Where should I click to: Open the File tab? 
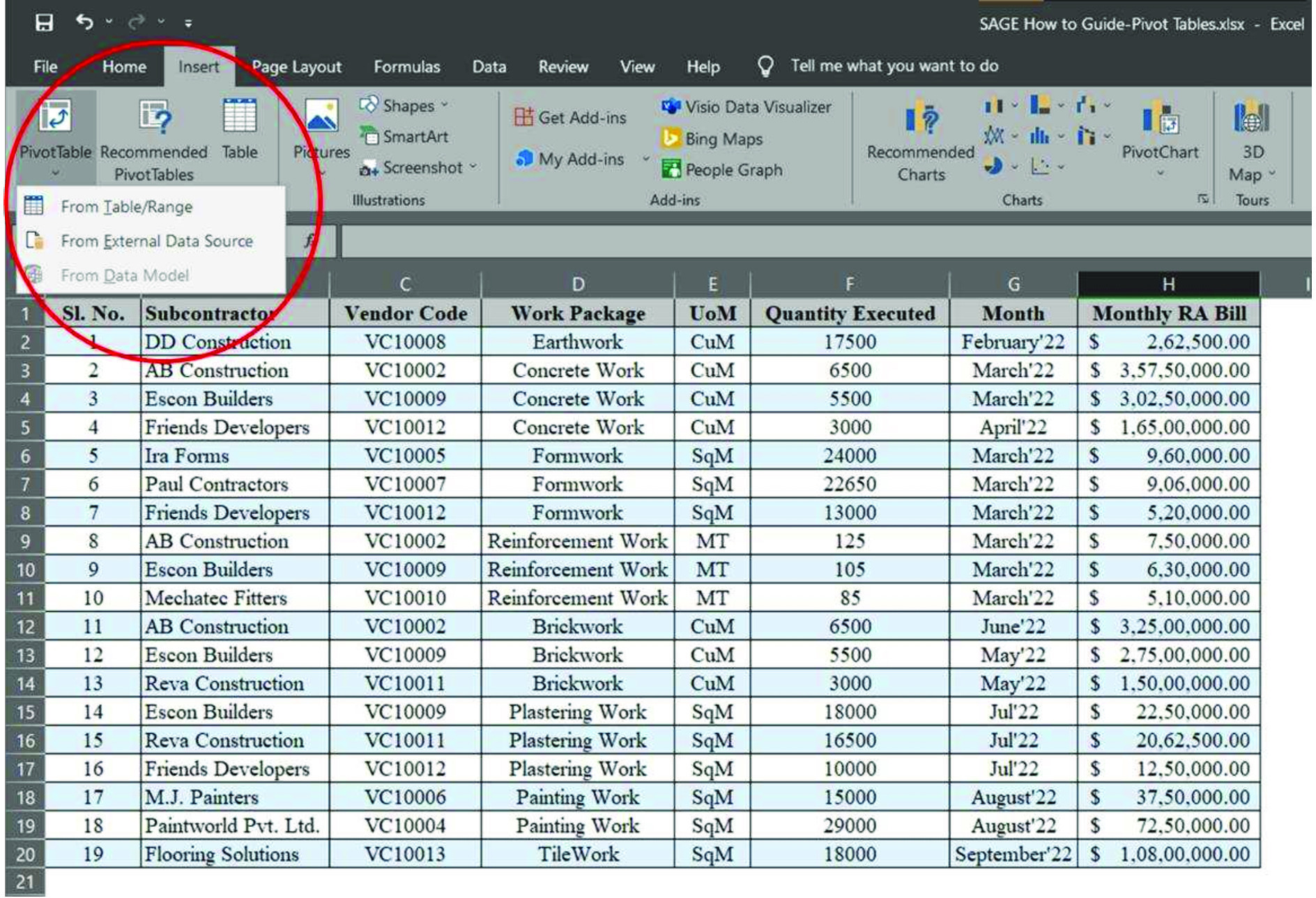tap(45, 67)
